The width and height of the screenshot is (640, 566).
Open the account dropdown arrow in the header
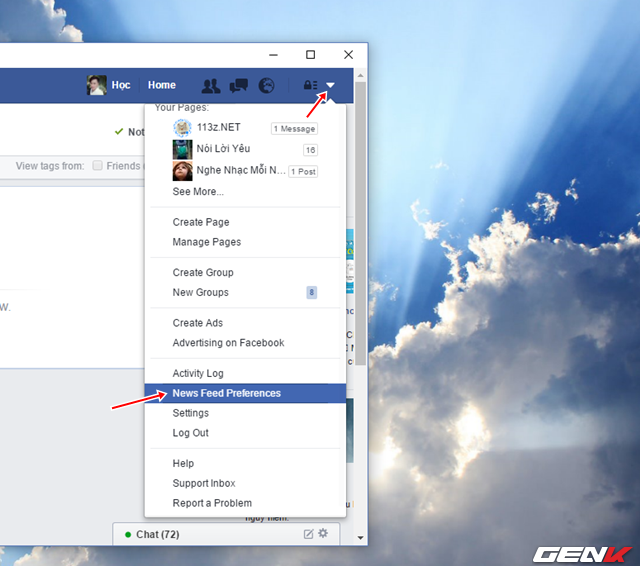[x=330, y=85]
